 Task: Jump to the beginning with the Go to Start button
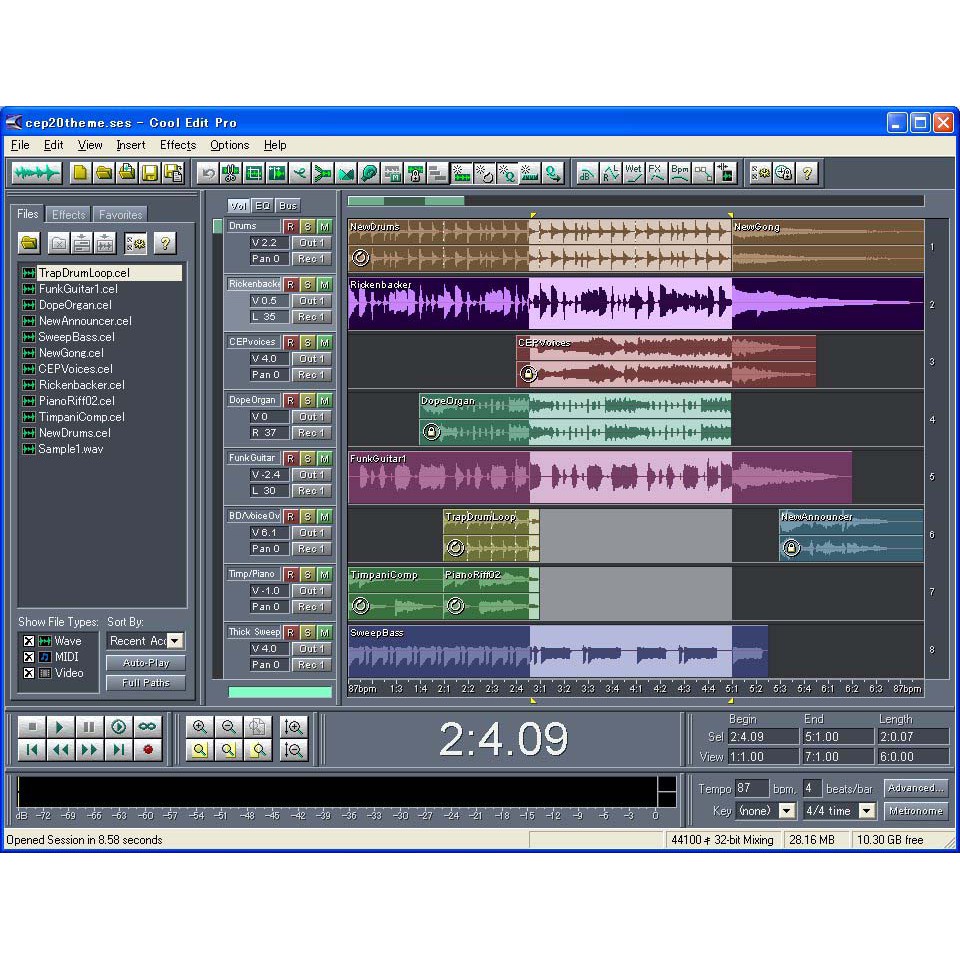pos(32,749)
